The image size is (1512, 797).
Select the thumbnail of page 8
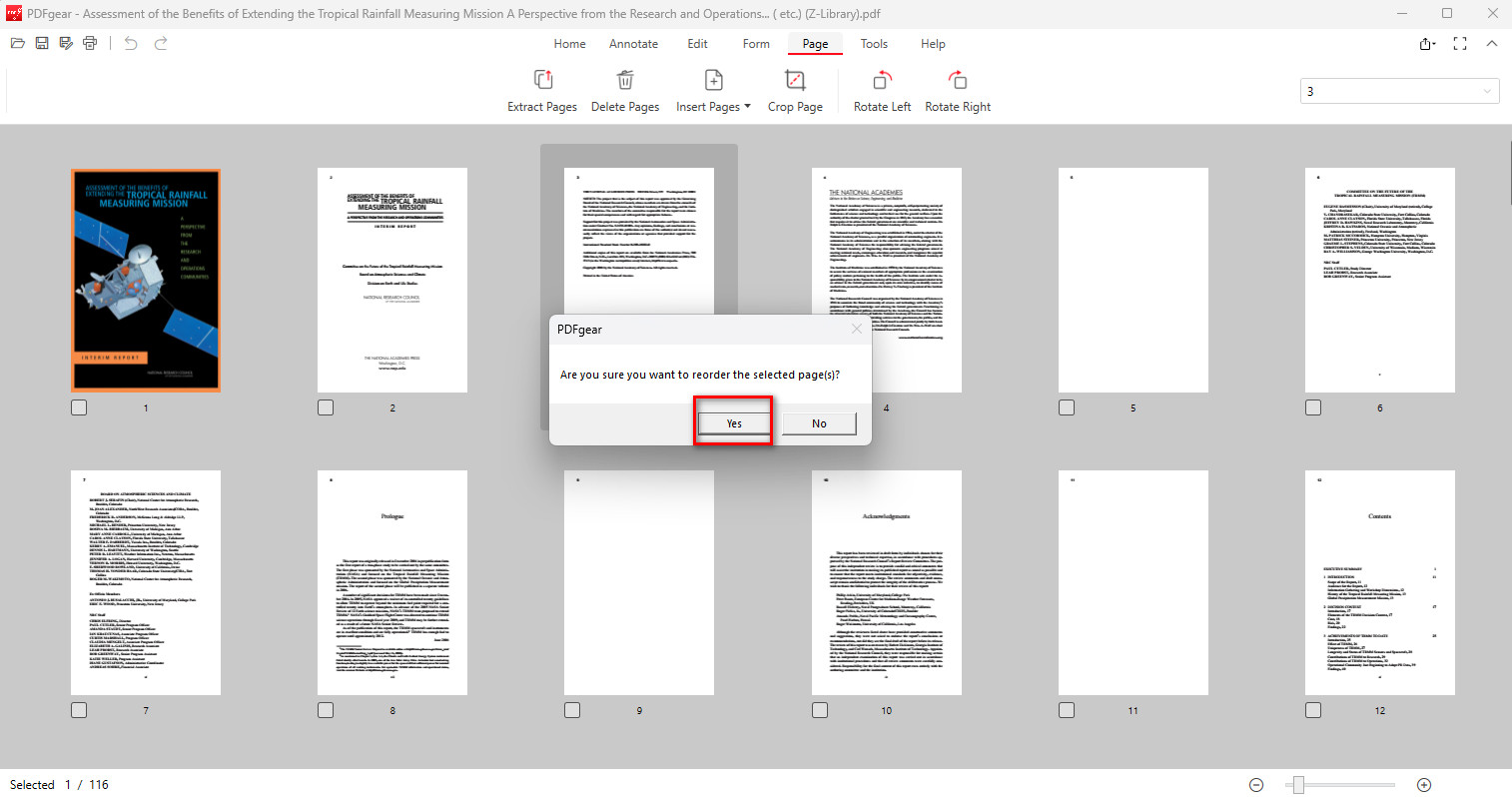coord(391,582)
